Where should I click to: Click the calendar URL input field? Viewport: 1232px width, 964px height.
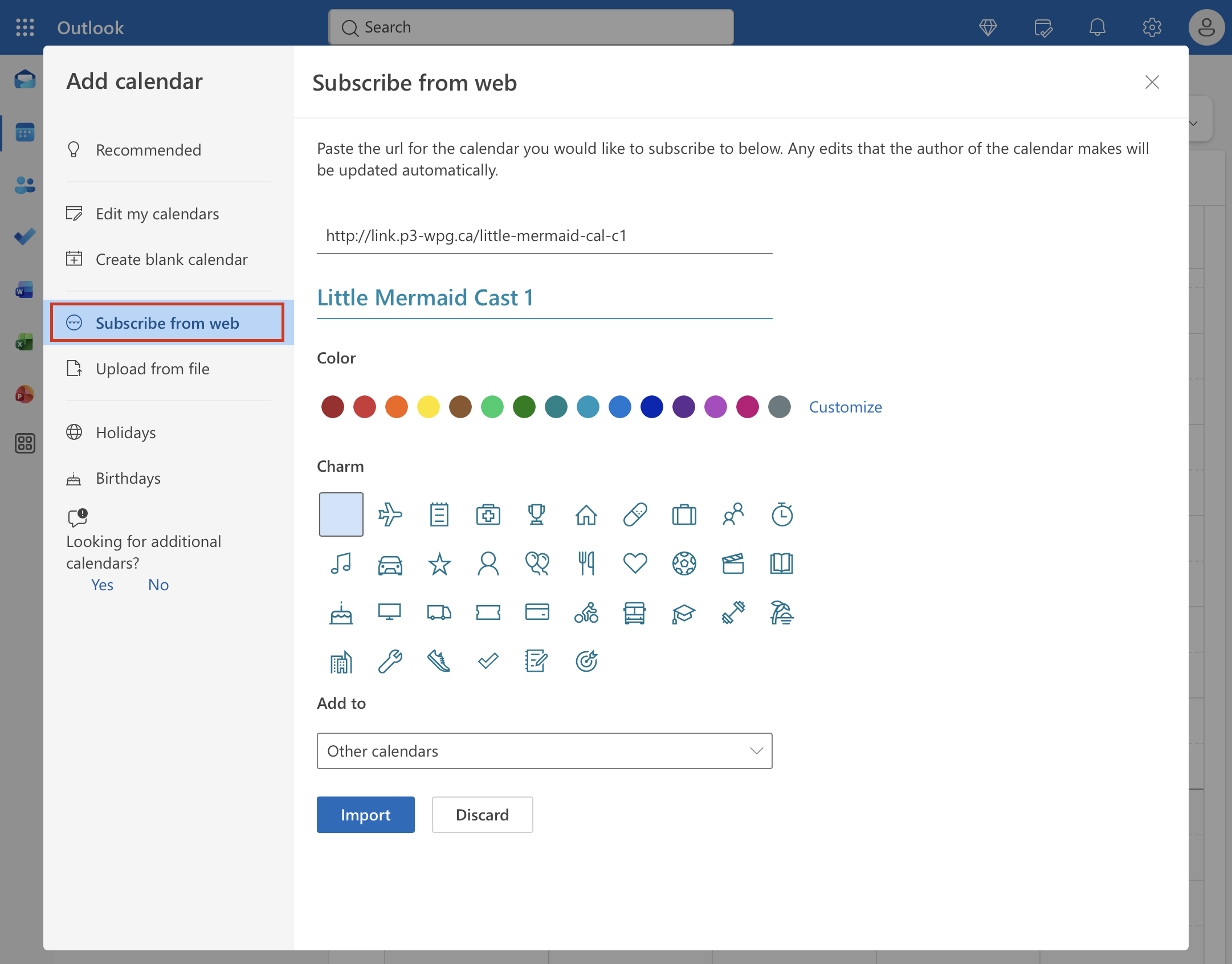pos(545,235)
